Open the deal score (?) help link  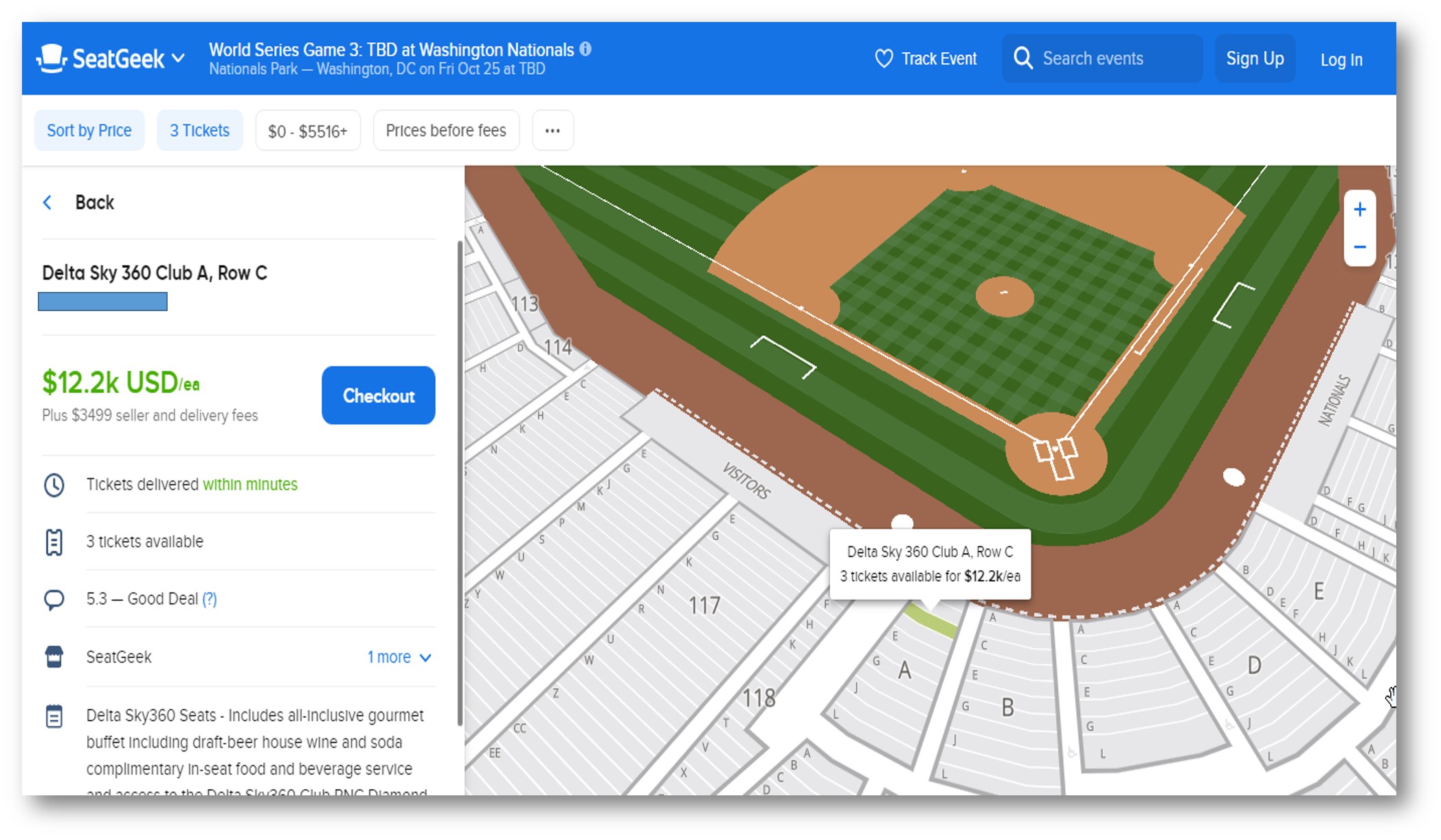(x=210, y=599)
